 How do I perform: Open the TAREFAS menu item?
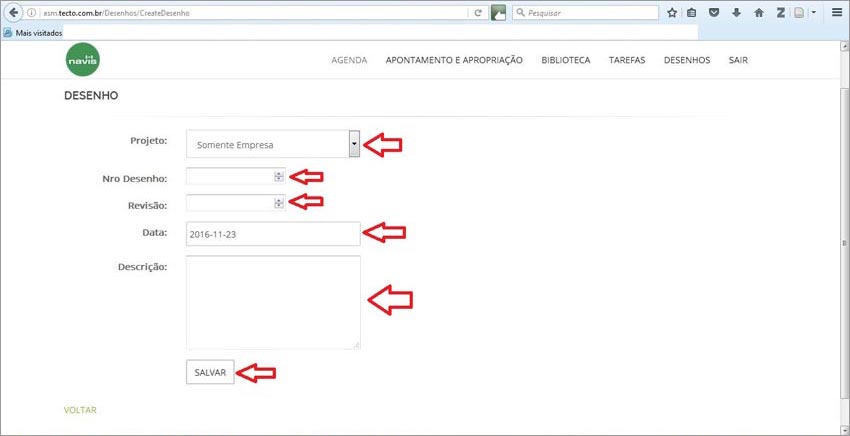[x=627, y=60]
